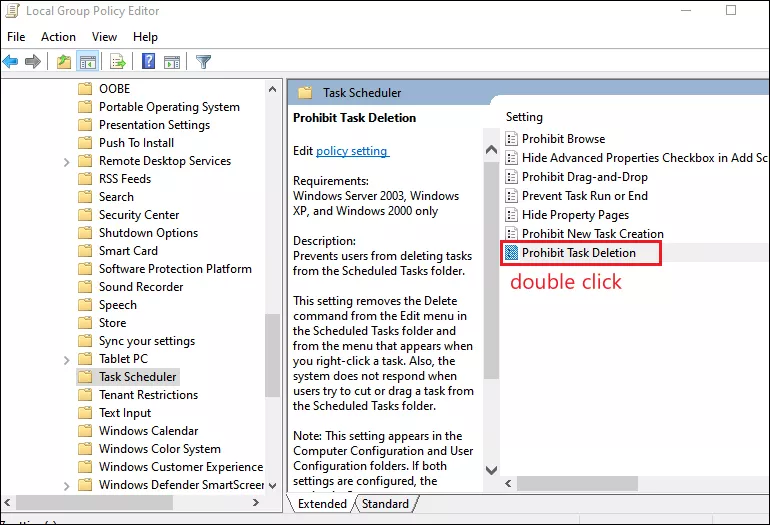Viewport: 770px width, 525px height.
Task: Click tree pane horizontal scroll right arrow
Action: pyautogui.click(x=256, y=502)
